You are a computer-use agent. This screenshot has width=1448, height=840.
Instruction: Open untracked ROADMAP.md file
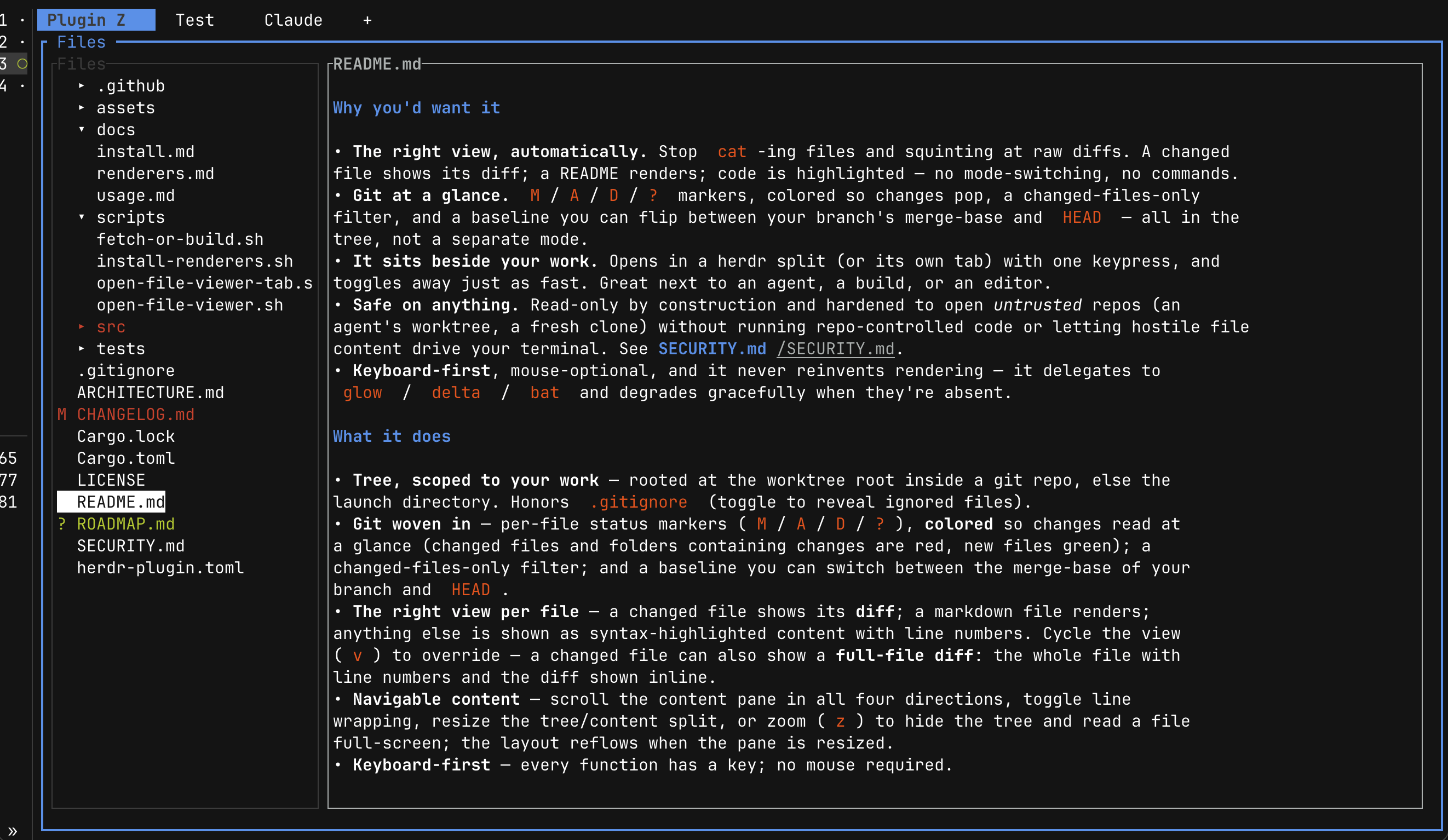point(126,524)
